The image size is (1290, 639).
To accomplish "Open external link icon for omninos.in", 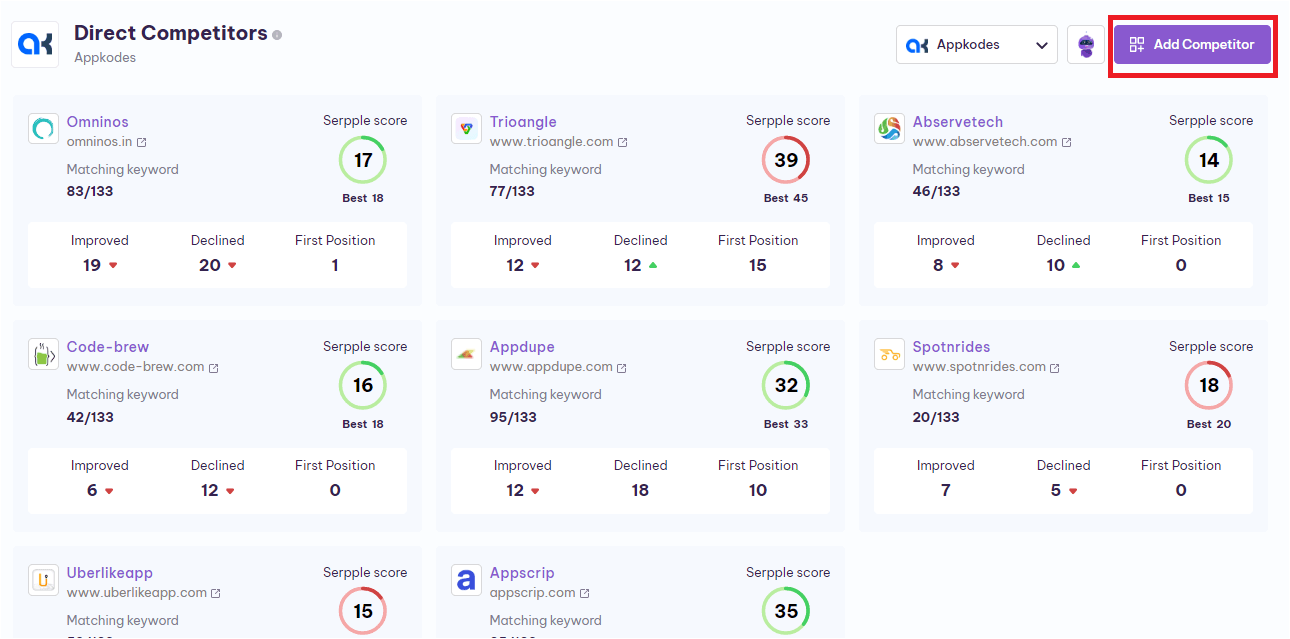I will click(x=141, y=143).
